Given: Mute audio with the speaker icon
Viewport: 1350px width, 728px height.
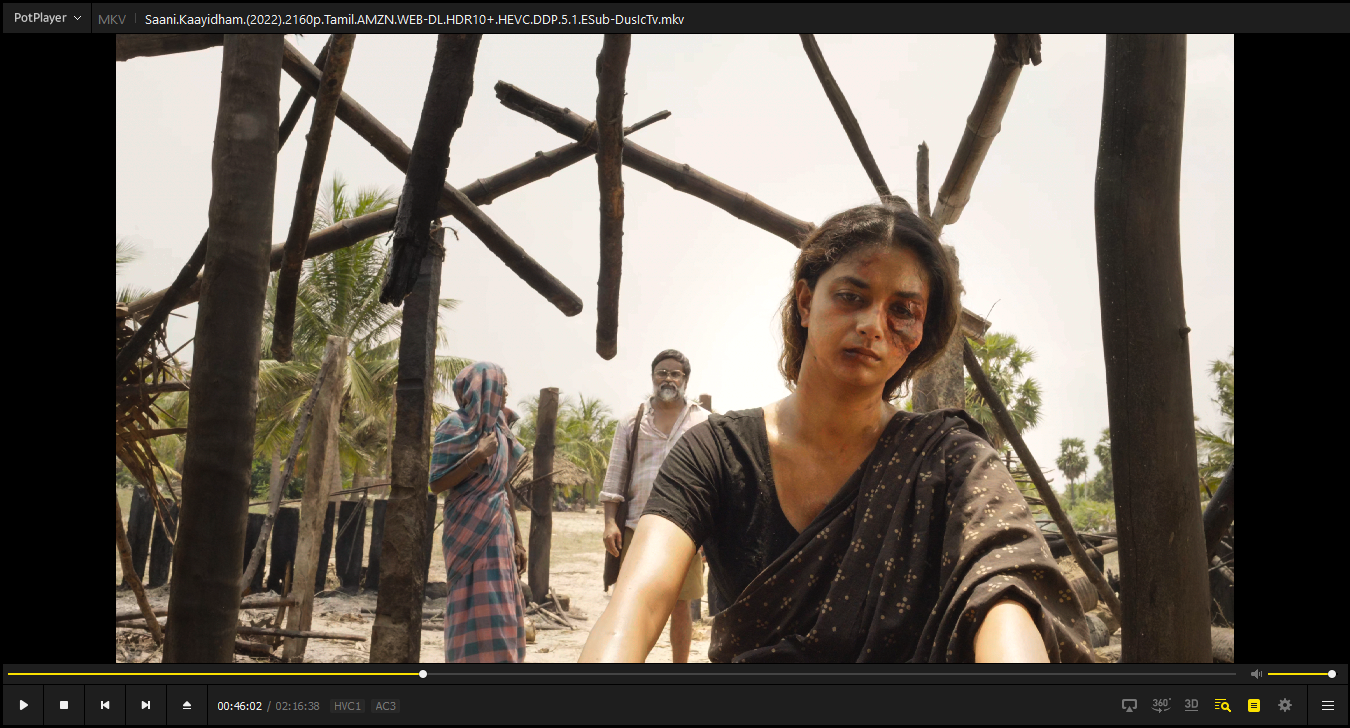Looking at the screenshot, I should [x=1256, y=674].
